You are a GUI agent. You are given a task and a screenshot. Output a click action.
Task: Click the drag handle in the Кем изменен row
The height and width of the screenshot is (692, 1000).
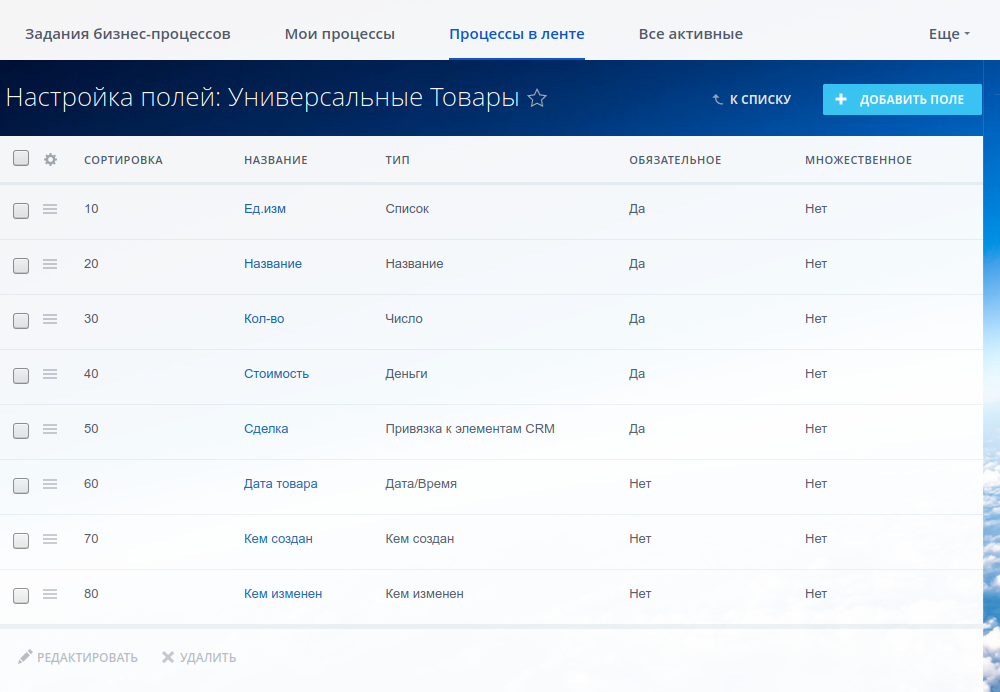click(x=50, y=594)
